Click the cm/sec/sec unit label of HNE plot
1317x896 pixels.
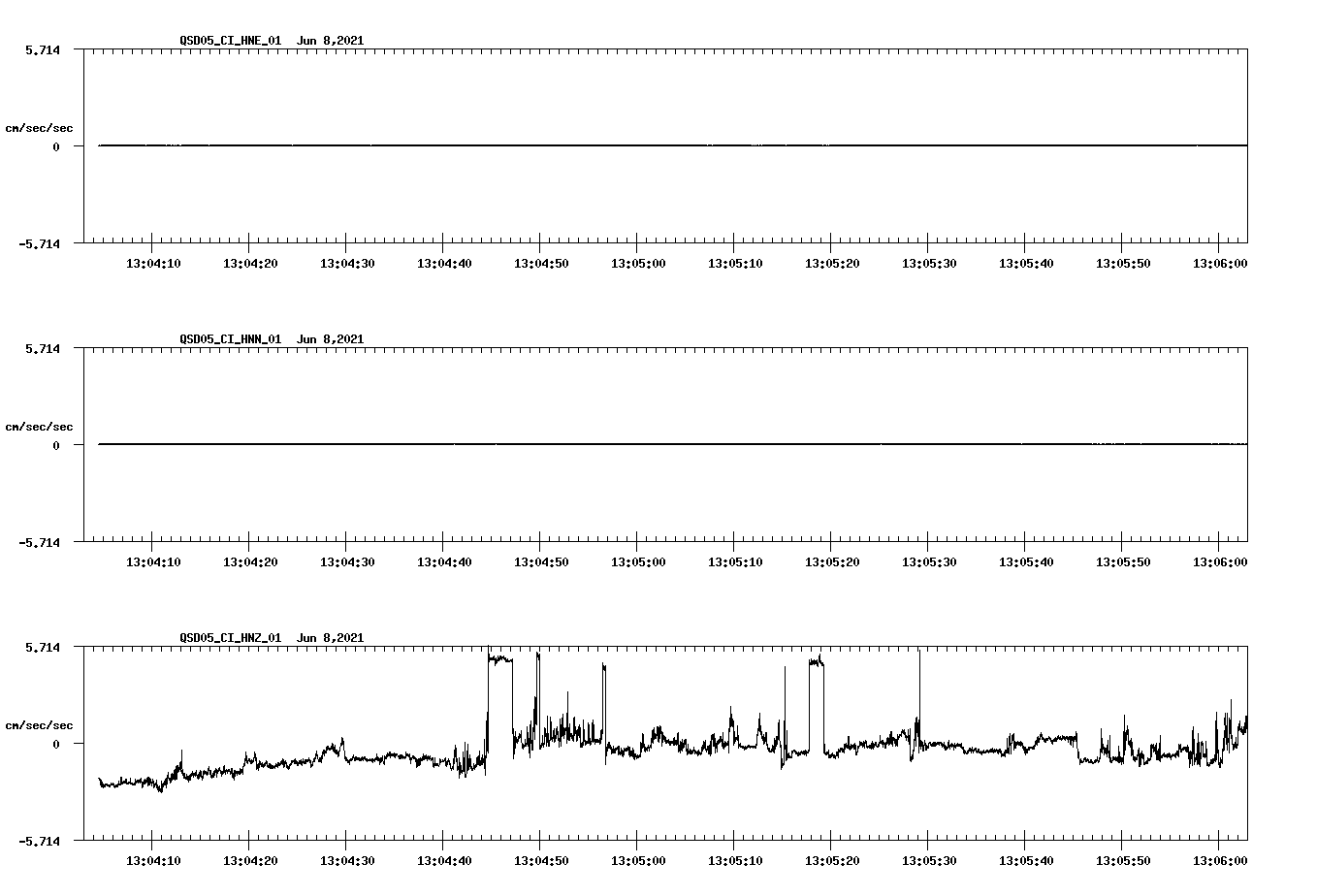39,128
